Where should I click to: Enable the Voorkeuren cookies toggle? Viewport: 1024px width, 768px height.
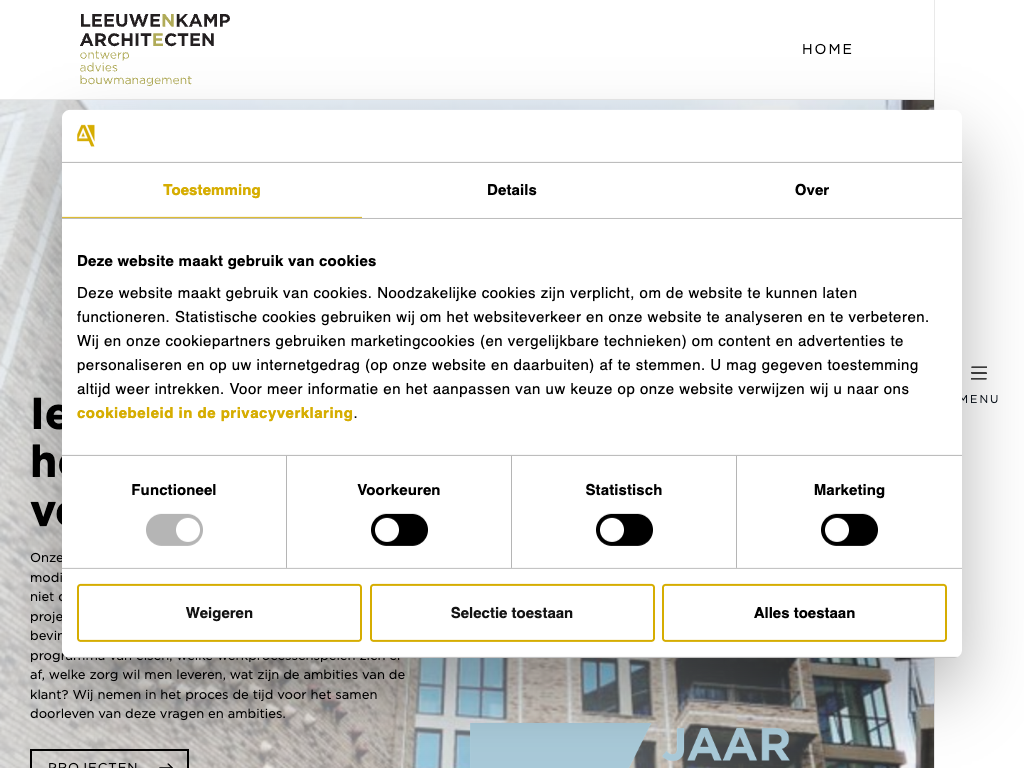[x=399, y=530]
